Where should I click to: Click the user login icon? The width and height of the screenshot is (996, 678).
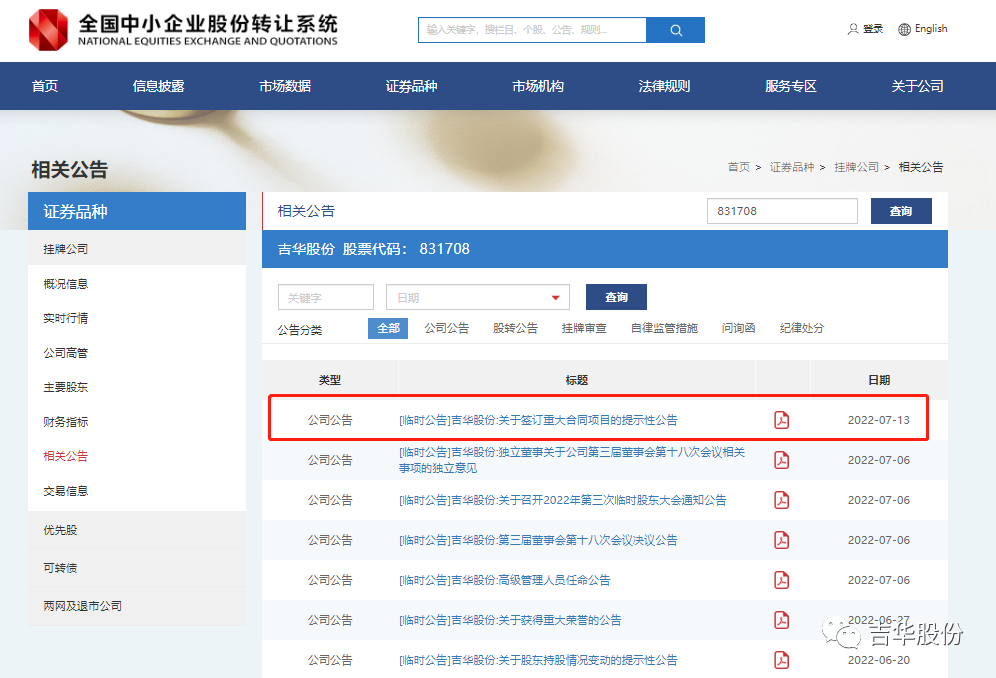pos(852,29)
